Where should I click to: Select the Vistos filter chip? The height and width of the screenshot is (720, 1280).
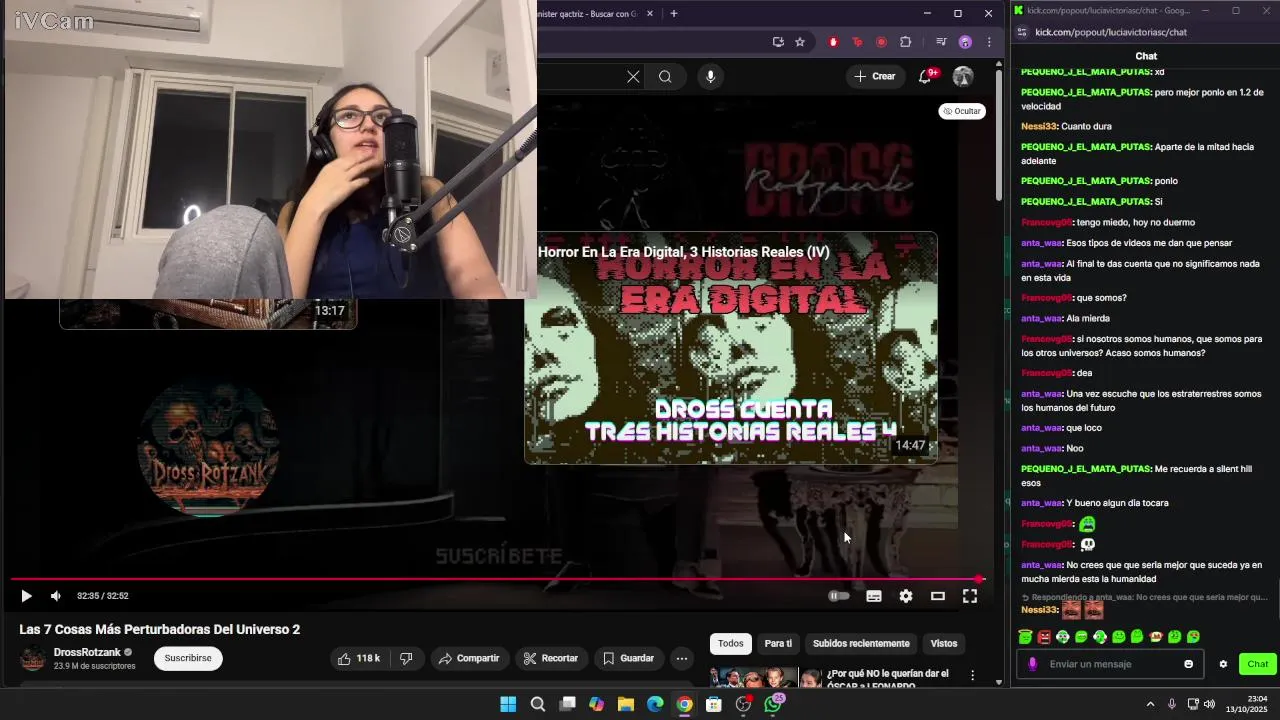944,644
